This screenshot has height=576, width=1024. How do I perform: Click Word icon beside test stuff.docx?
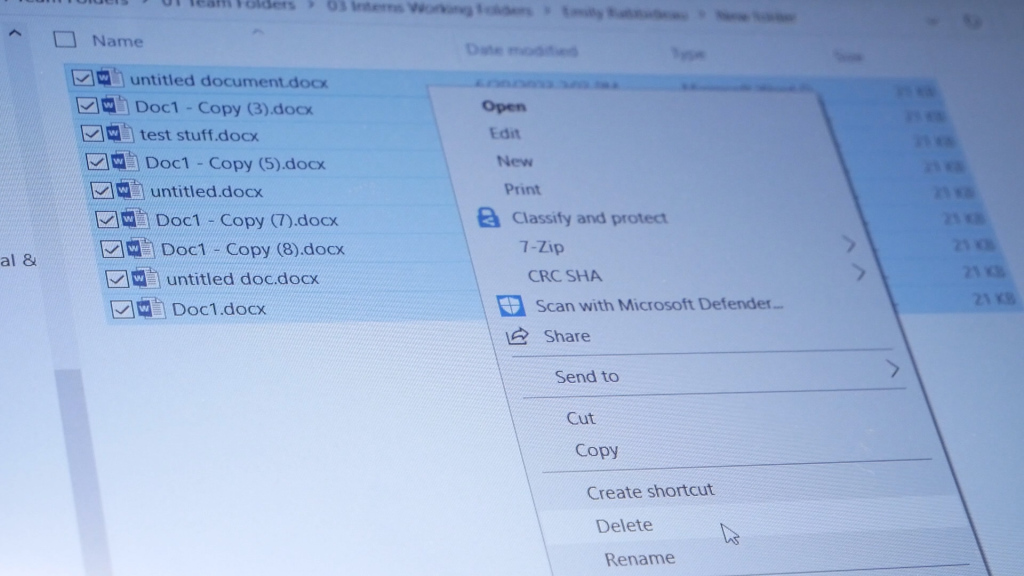click(x=120, y=134)
